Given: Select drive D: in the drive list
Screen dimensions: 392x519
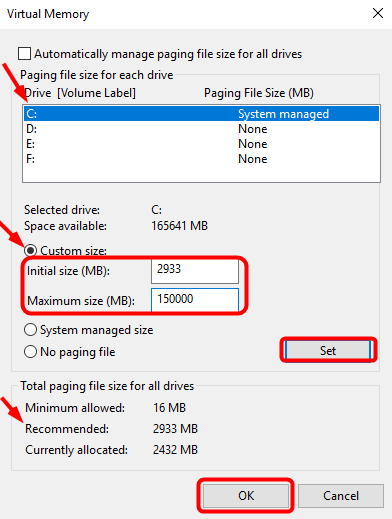Looking at the screenshot, I should (x=201, y=129).
